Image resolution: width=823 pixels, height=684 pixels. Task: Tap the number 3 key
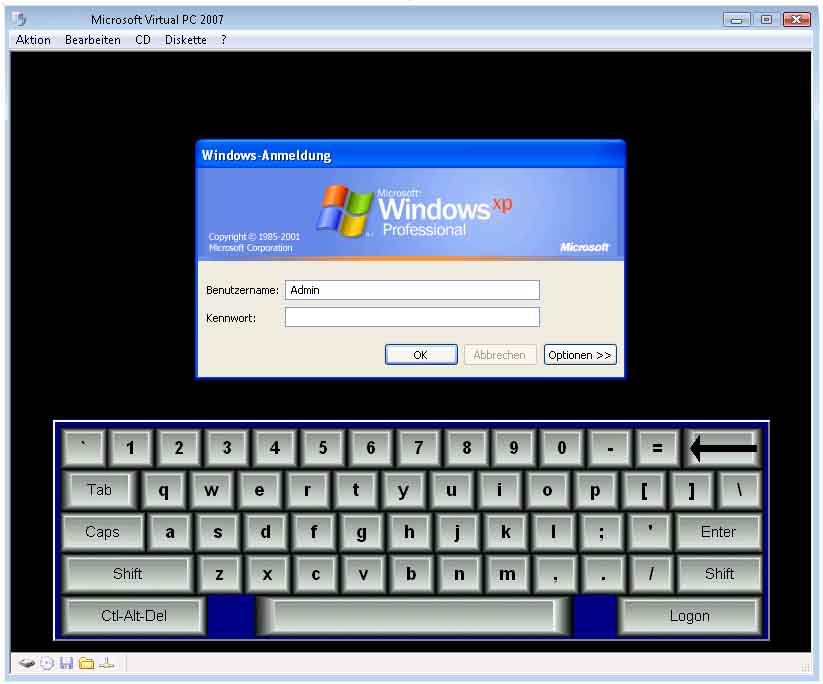coord(227,448)
